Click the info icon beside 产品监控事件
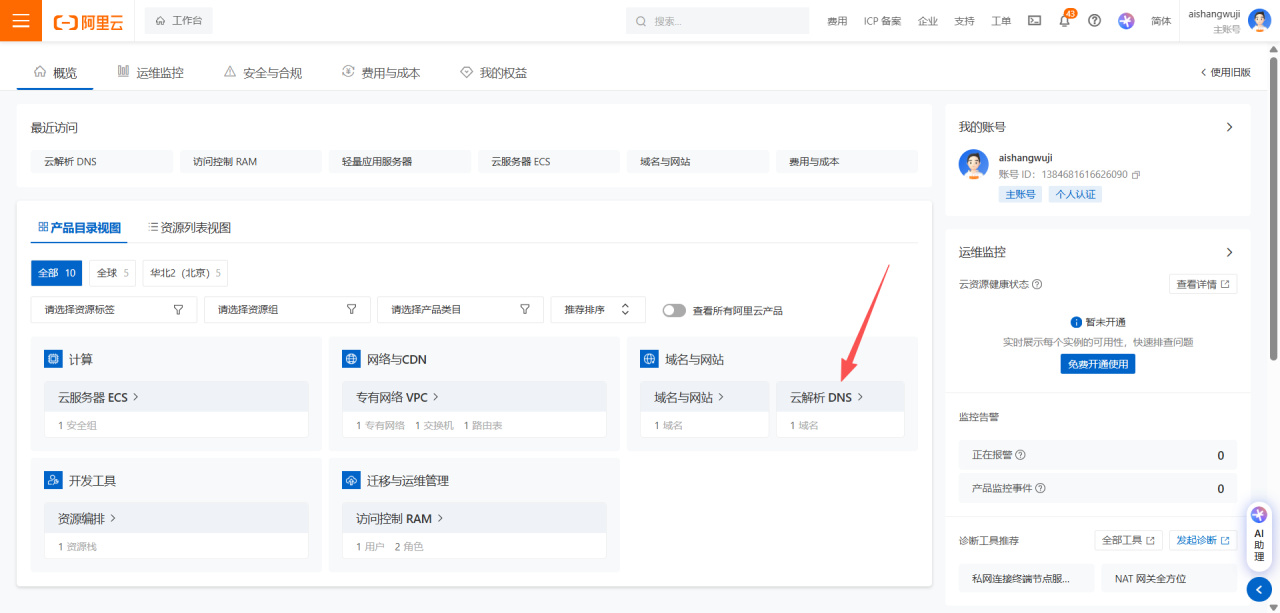1280x613 pixels. tap(1040, 489)
